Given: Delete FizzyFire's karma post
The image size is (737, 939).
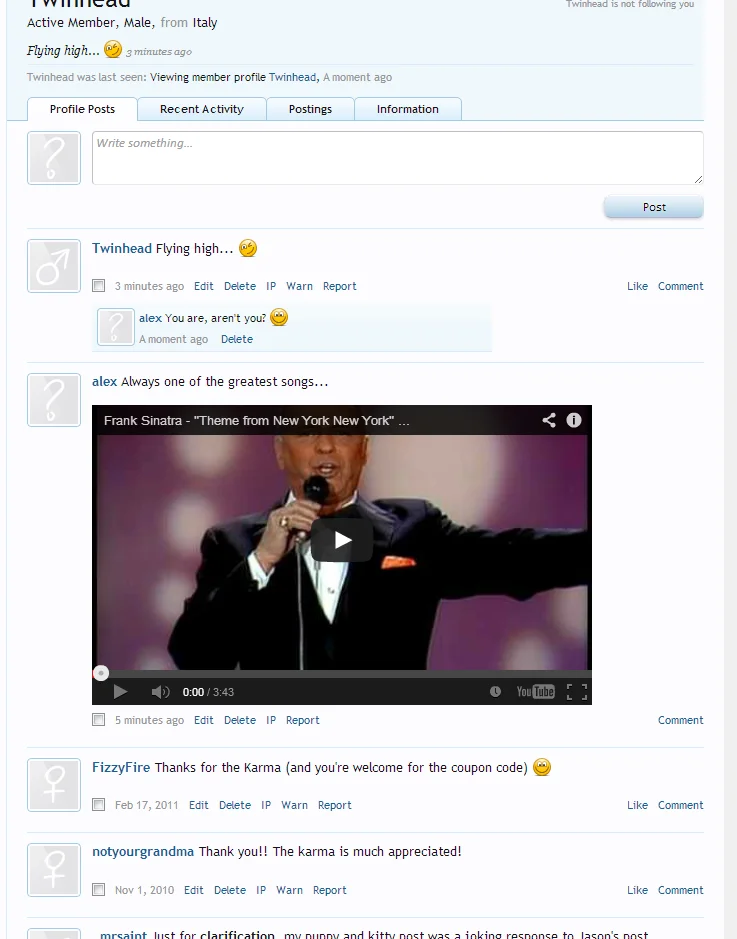Looking at the screenshot, I should pyautogui.click(x=235, y=805).
